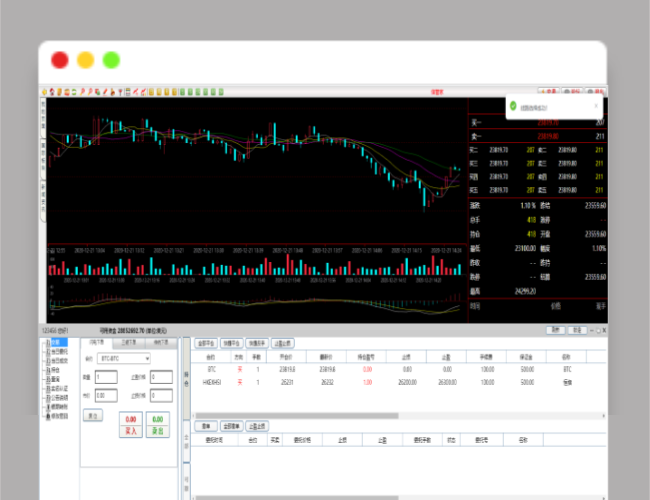Image resolution: width=650 pixels, height=500 pixels.
Task: Click the green 卖出 sell button
Action: point(158,425)
